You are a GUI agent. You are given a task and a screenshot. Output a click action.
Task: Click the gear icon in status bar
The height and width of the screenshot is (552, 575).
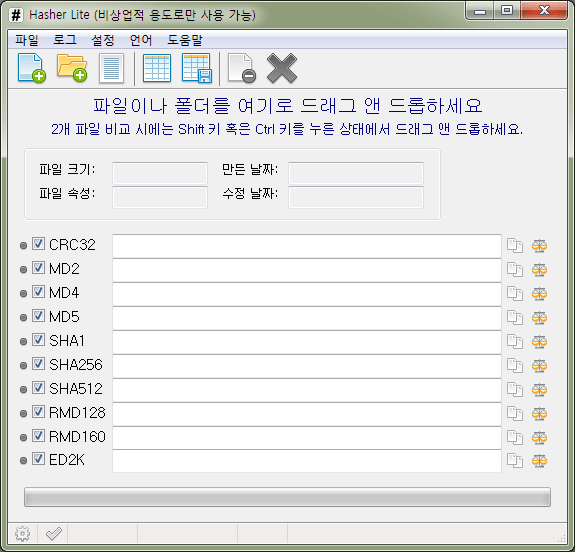tap(22, 534)
